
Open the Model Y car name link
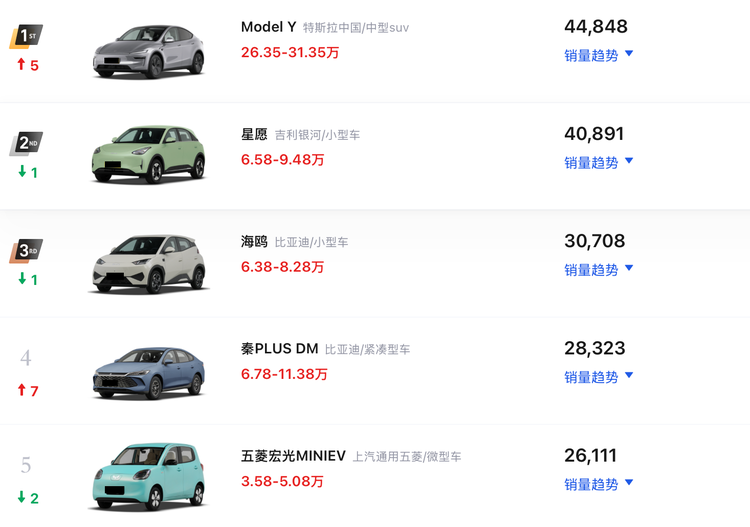pyautogui.click(x=268, y=27)
